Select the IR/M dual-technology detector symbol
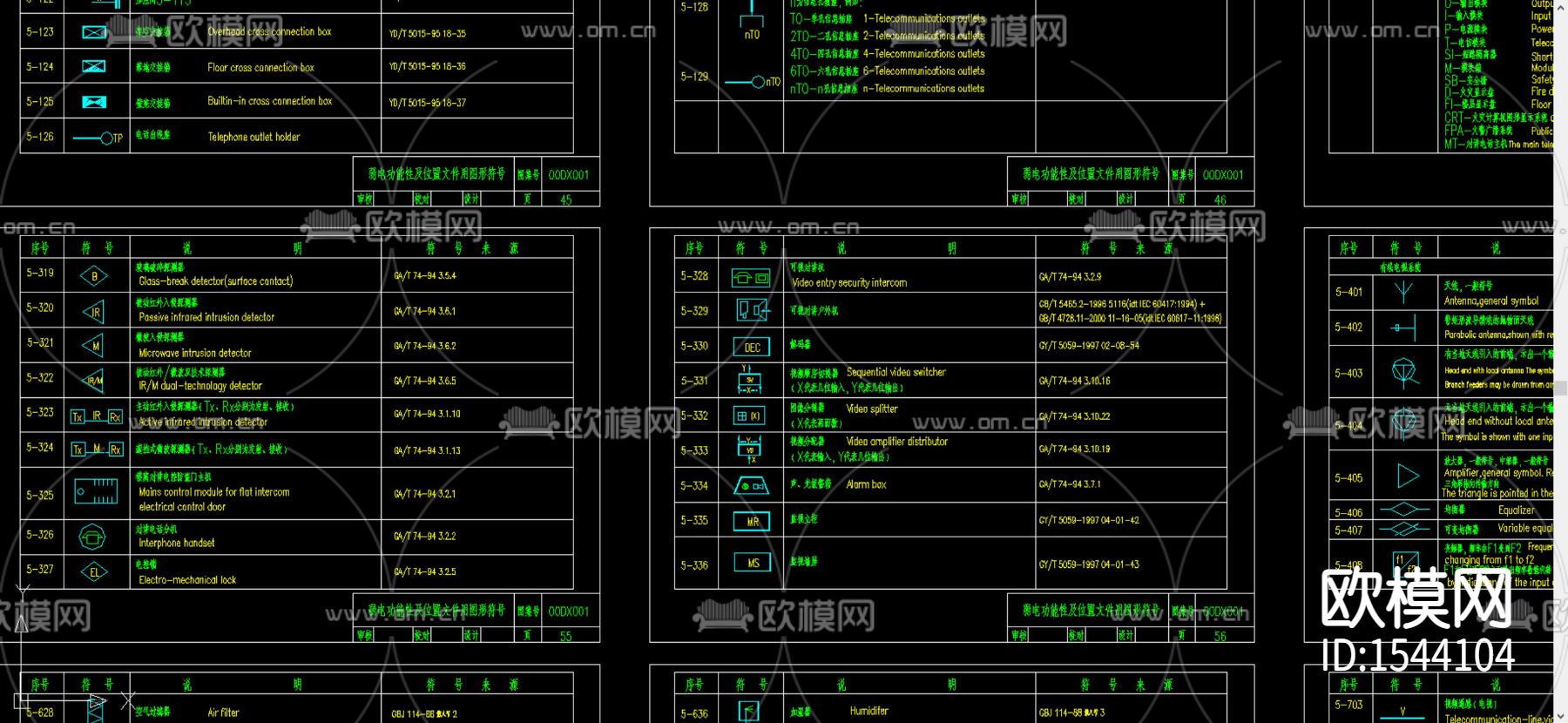This screenshot has height=723, width=1568. (93, 380)
